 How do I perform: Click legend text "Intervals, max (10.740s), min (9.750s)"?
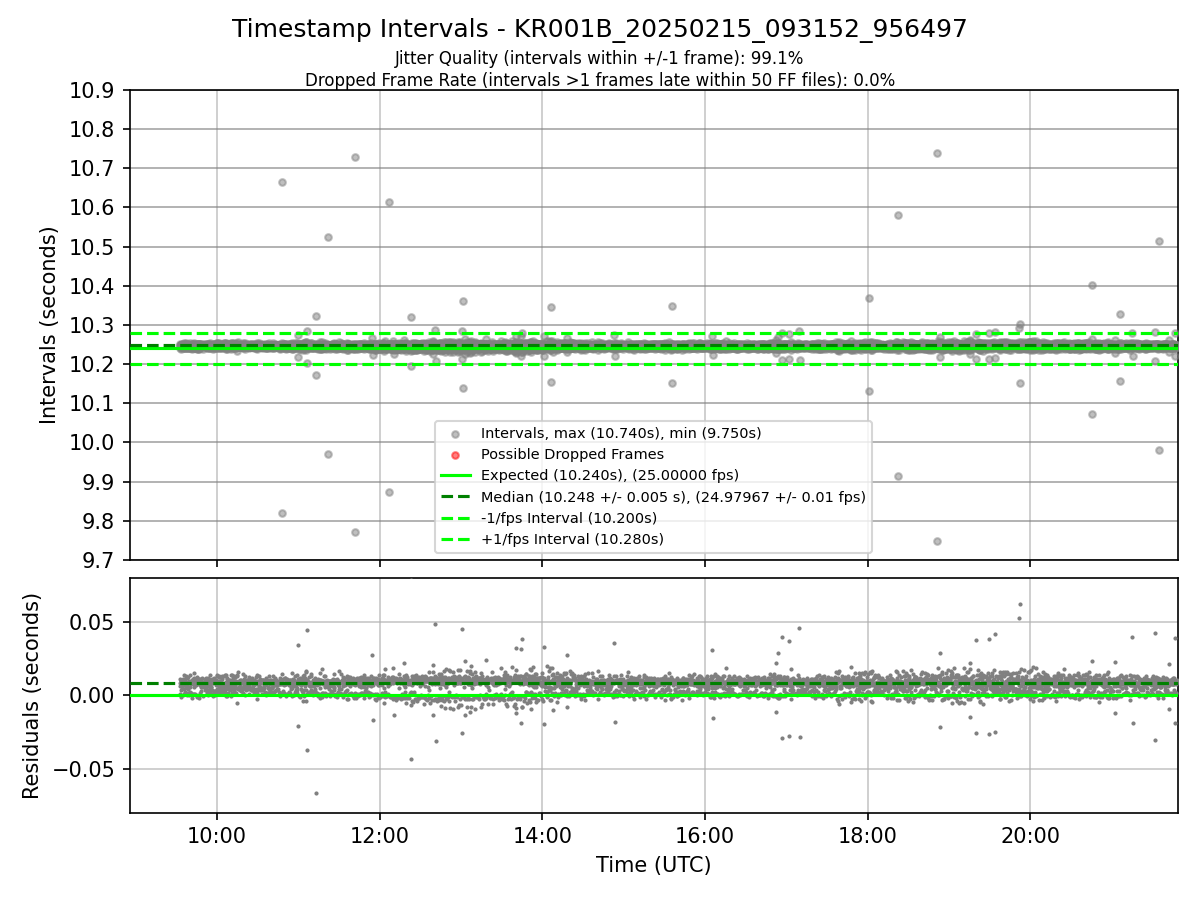(x=621, y=433)
